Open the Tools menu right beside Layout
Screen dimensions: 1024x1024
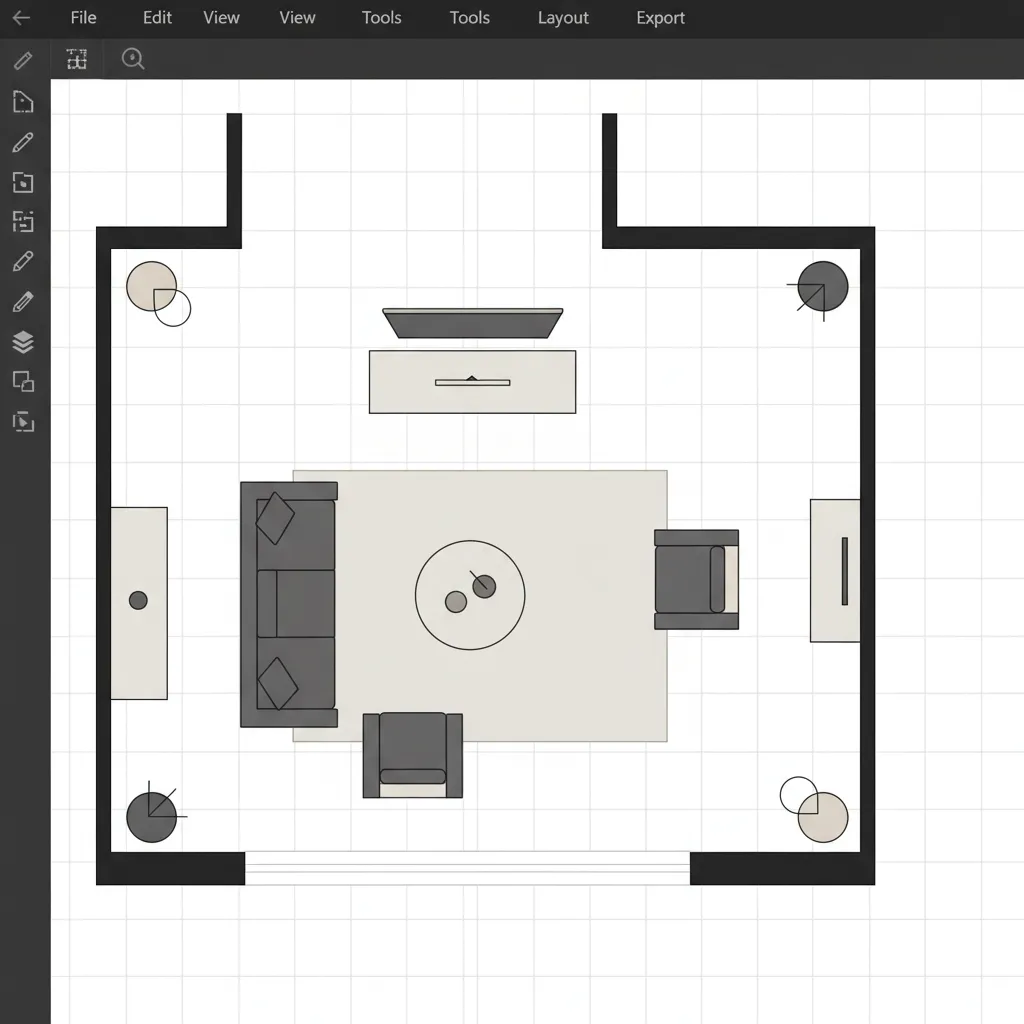point(470,18)
